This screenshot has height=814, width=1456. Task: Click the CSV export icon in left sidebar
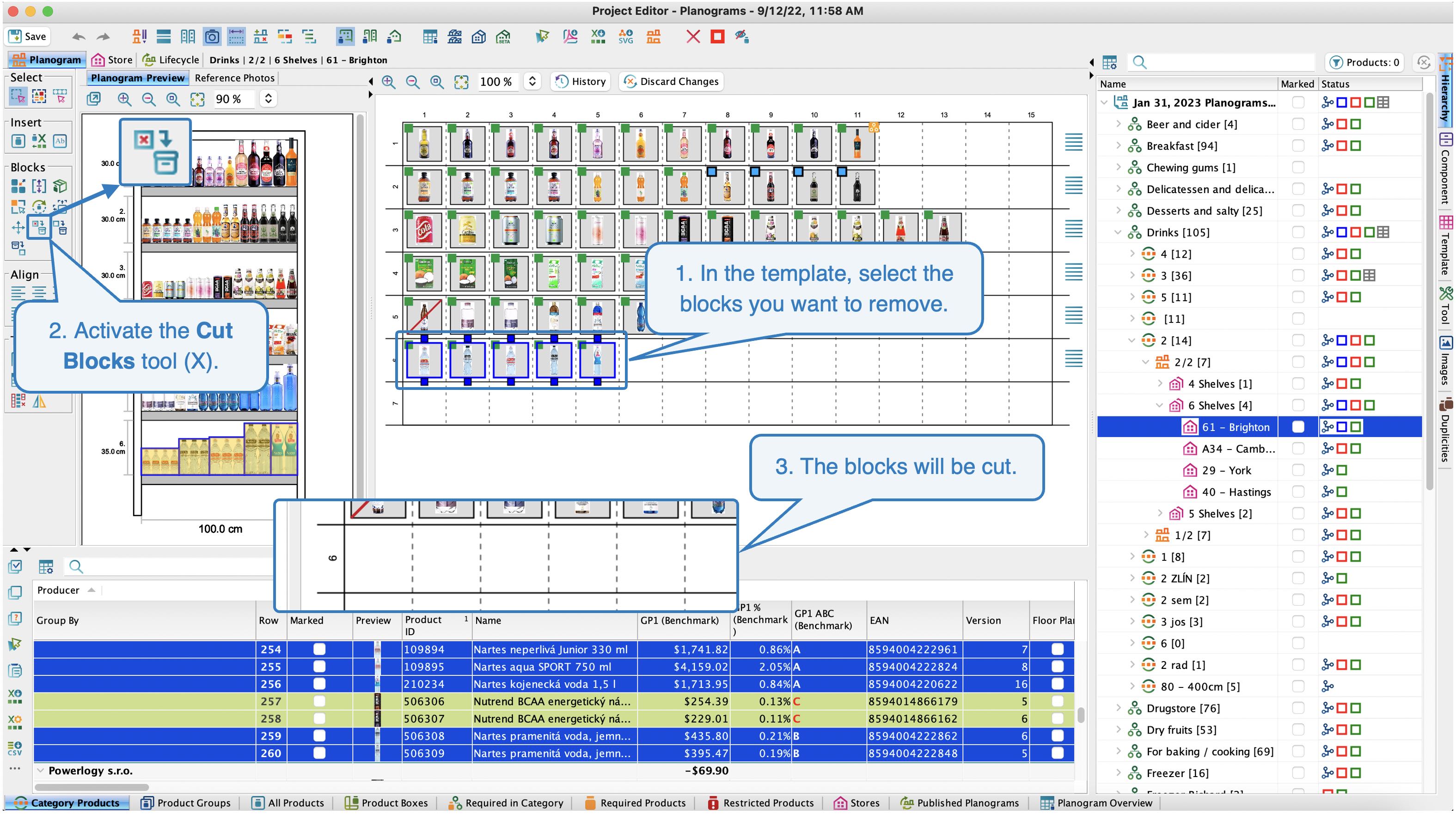pos(15,748)
